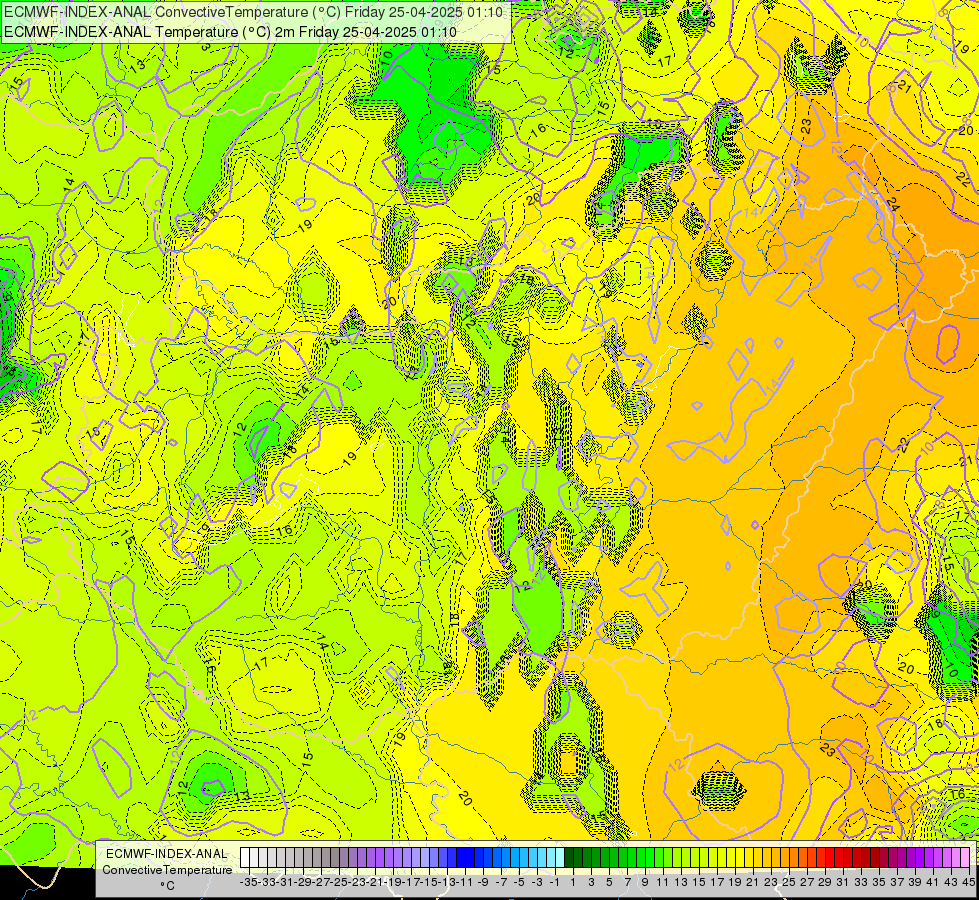The height and width of the screenshot is (900, 979).
Task: Click legend scale value '-33'
Action: point(267,882)
